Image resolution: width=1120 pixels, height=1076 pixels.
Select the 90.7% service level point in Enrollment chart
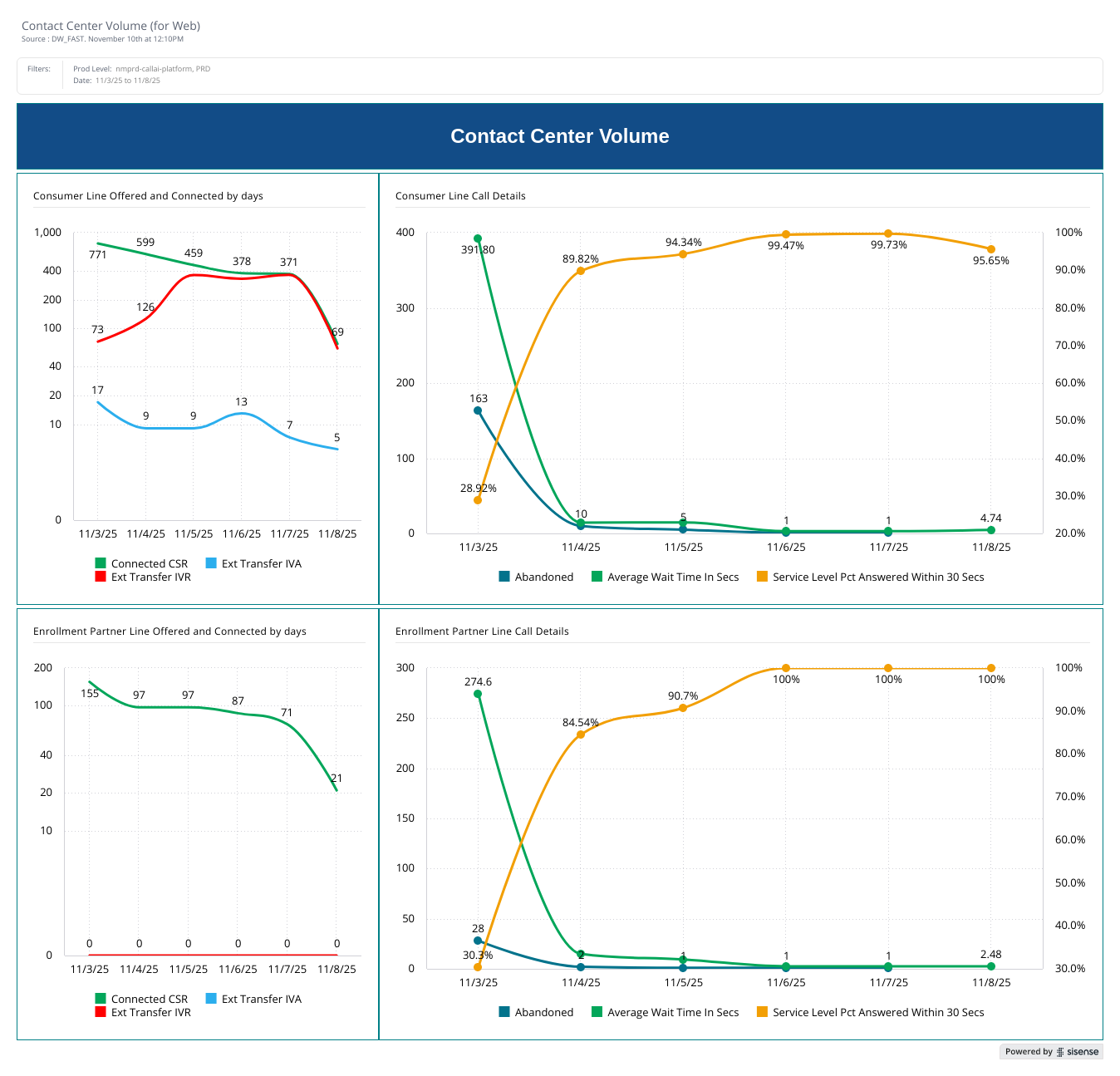683,708
